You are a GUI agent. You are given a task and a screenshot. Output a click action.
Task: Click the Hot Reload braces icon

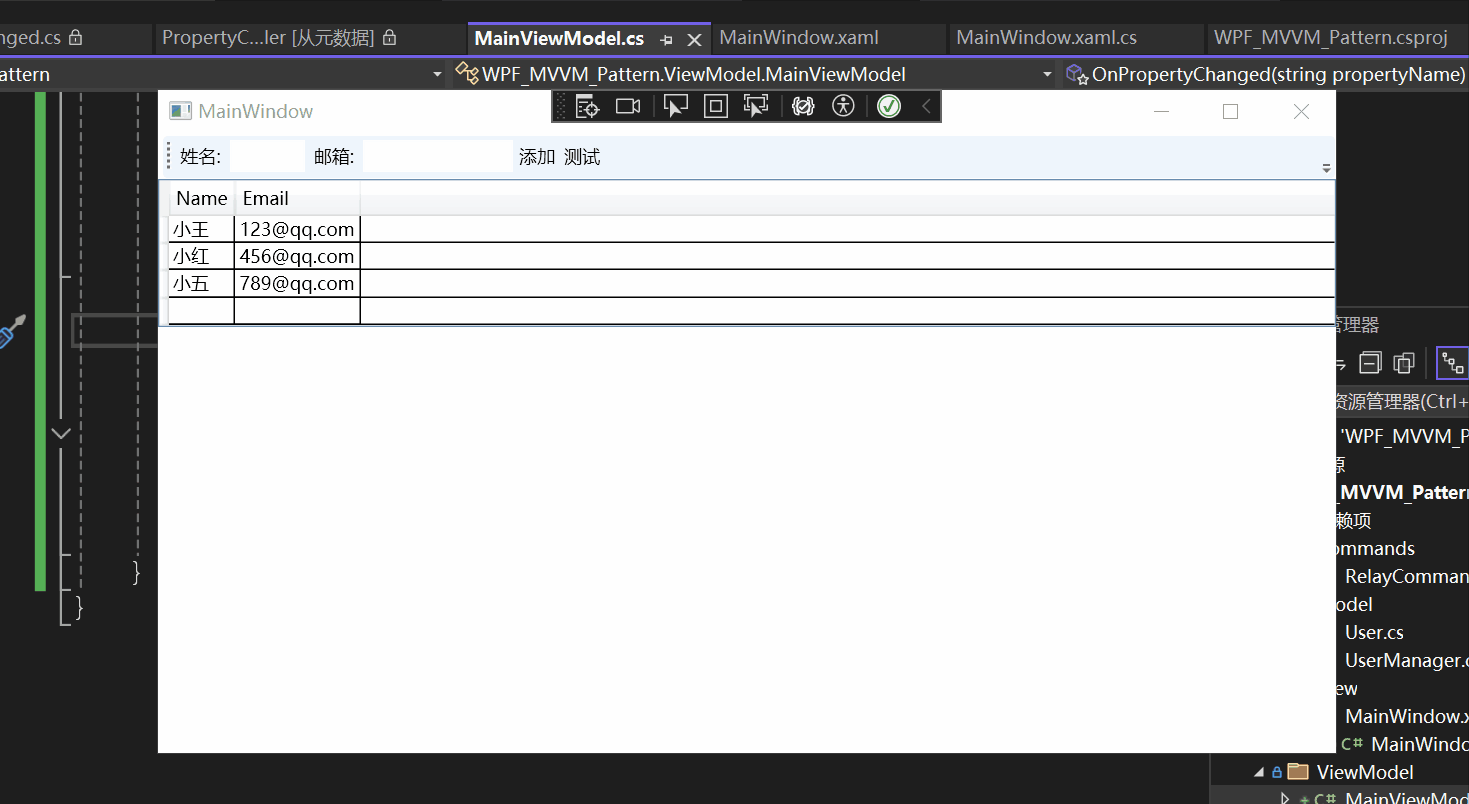pos(802,105)
